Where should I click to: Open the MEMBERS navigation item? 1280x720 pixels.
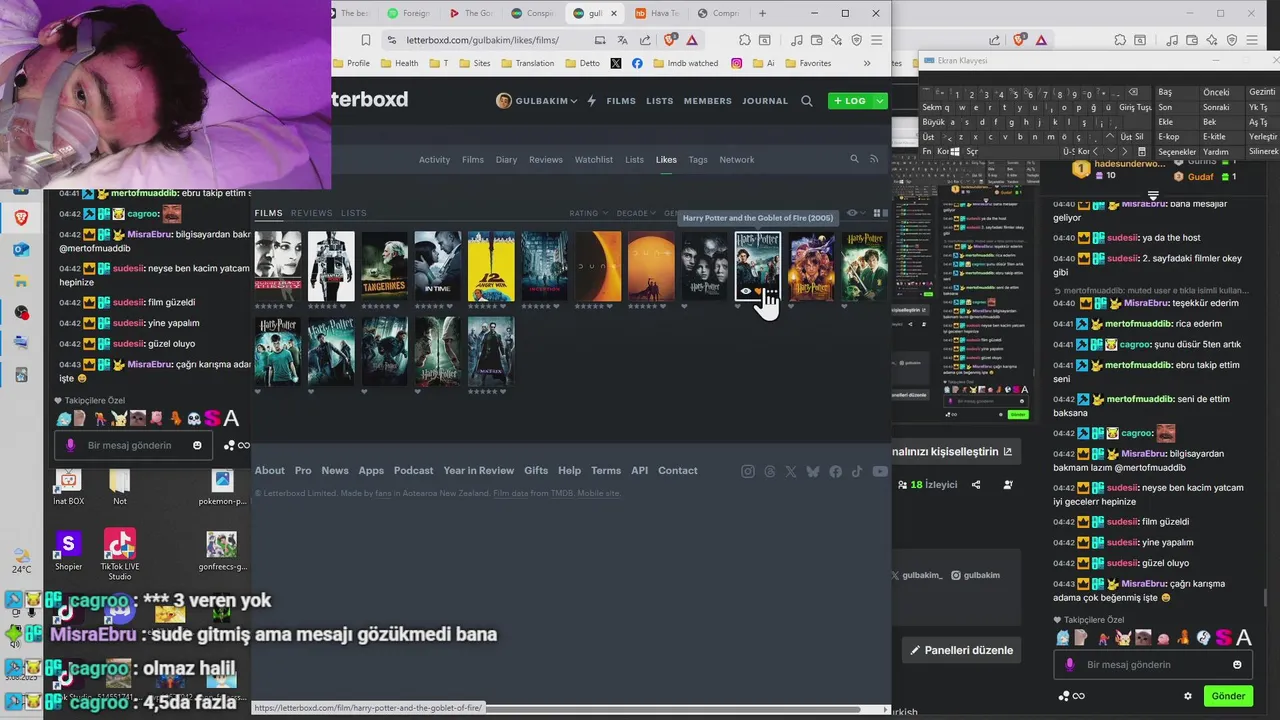(707, 101)
